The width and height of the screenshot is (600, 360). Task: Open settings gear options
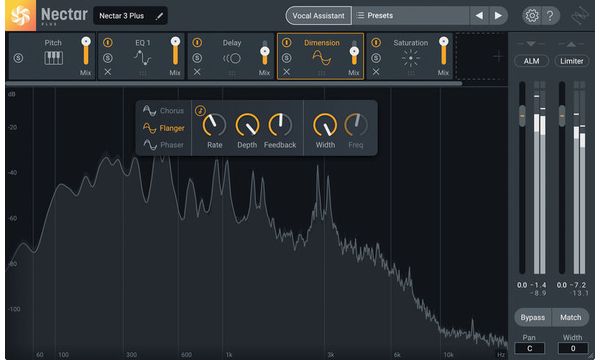coord(532,16)
